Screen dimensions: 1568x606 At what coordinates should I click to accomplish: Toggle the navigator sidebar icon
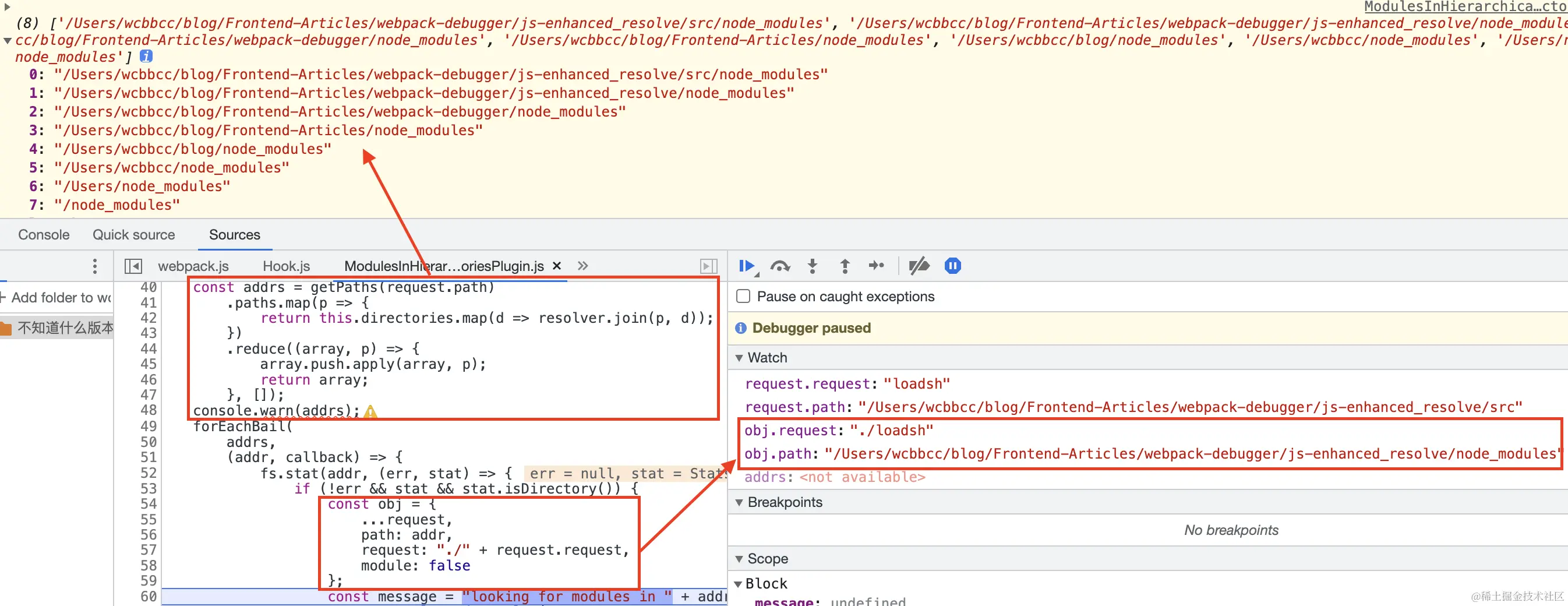133,266
